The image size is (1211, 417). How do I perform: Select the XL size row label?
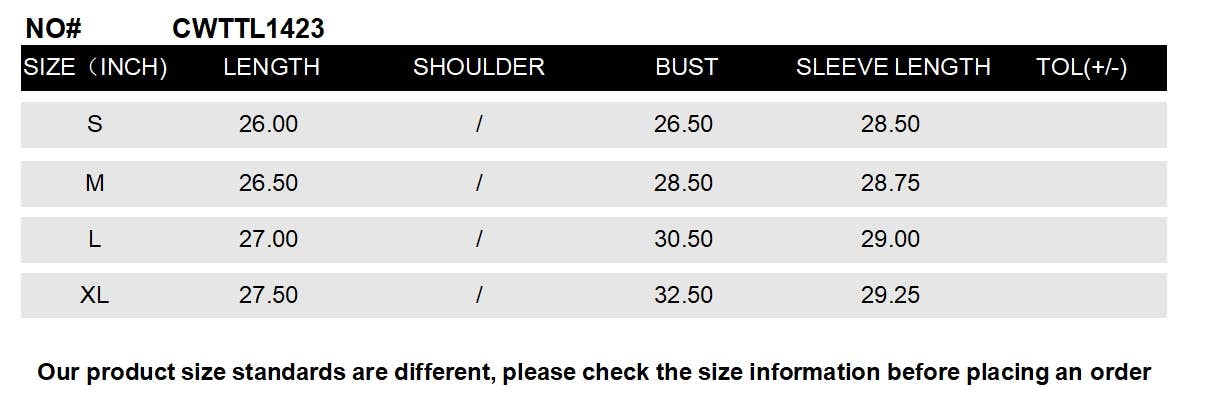pyautogui.click(x=95, y=296)
